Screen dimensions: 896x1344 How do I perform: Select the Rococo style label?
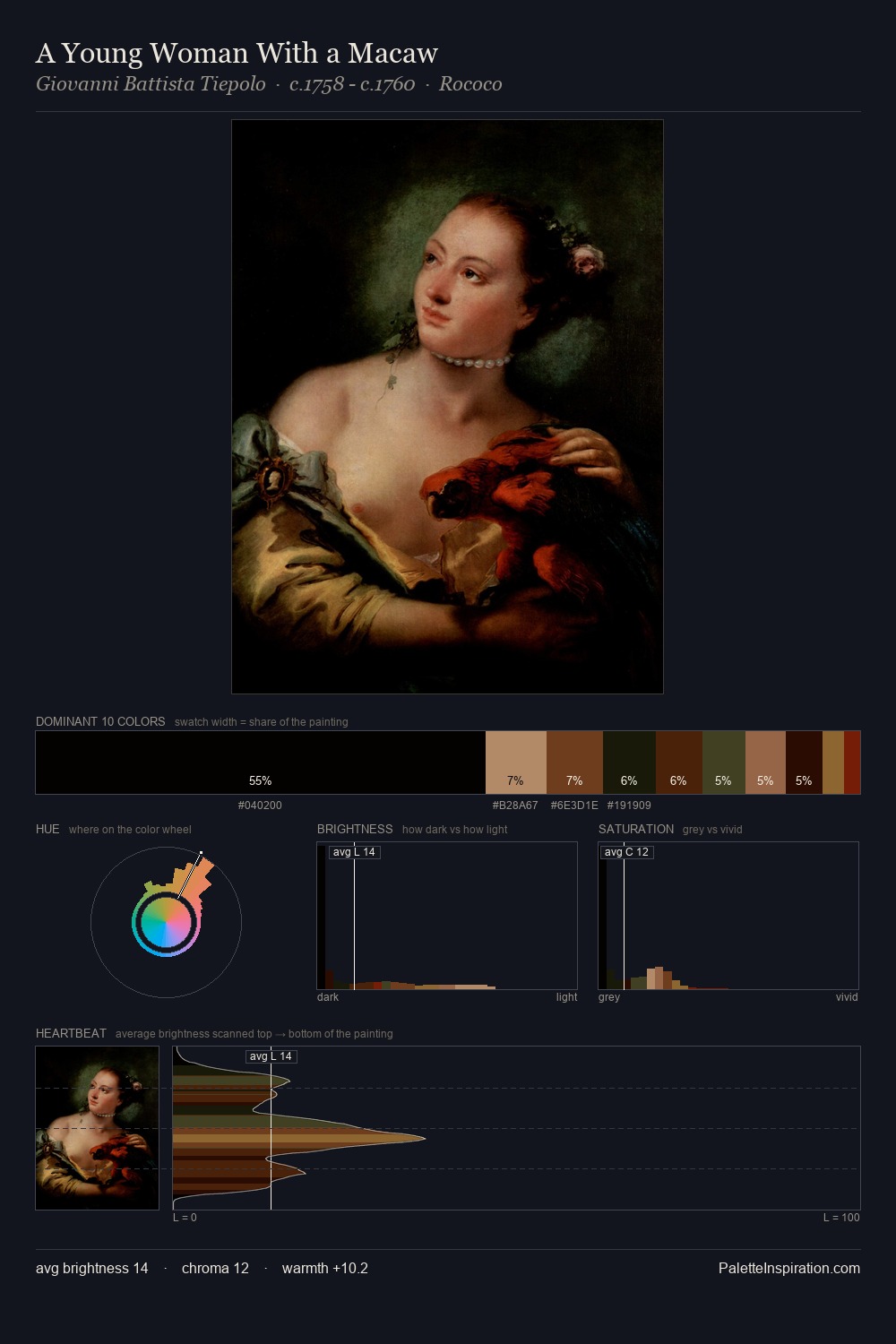click(470, 84)
